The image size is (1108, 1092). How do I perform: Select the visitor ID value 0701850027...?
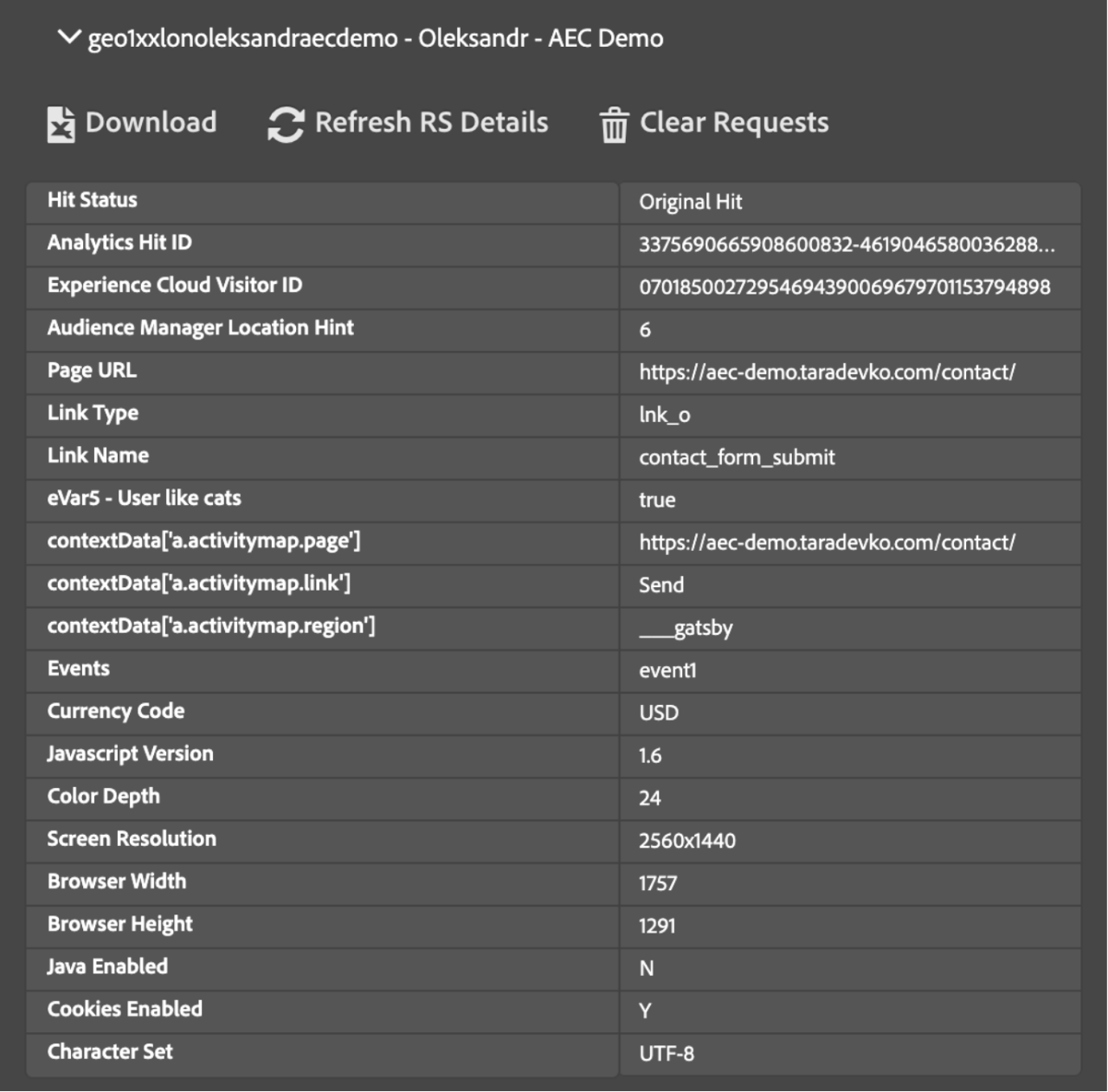(845, 287)
